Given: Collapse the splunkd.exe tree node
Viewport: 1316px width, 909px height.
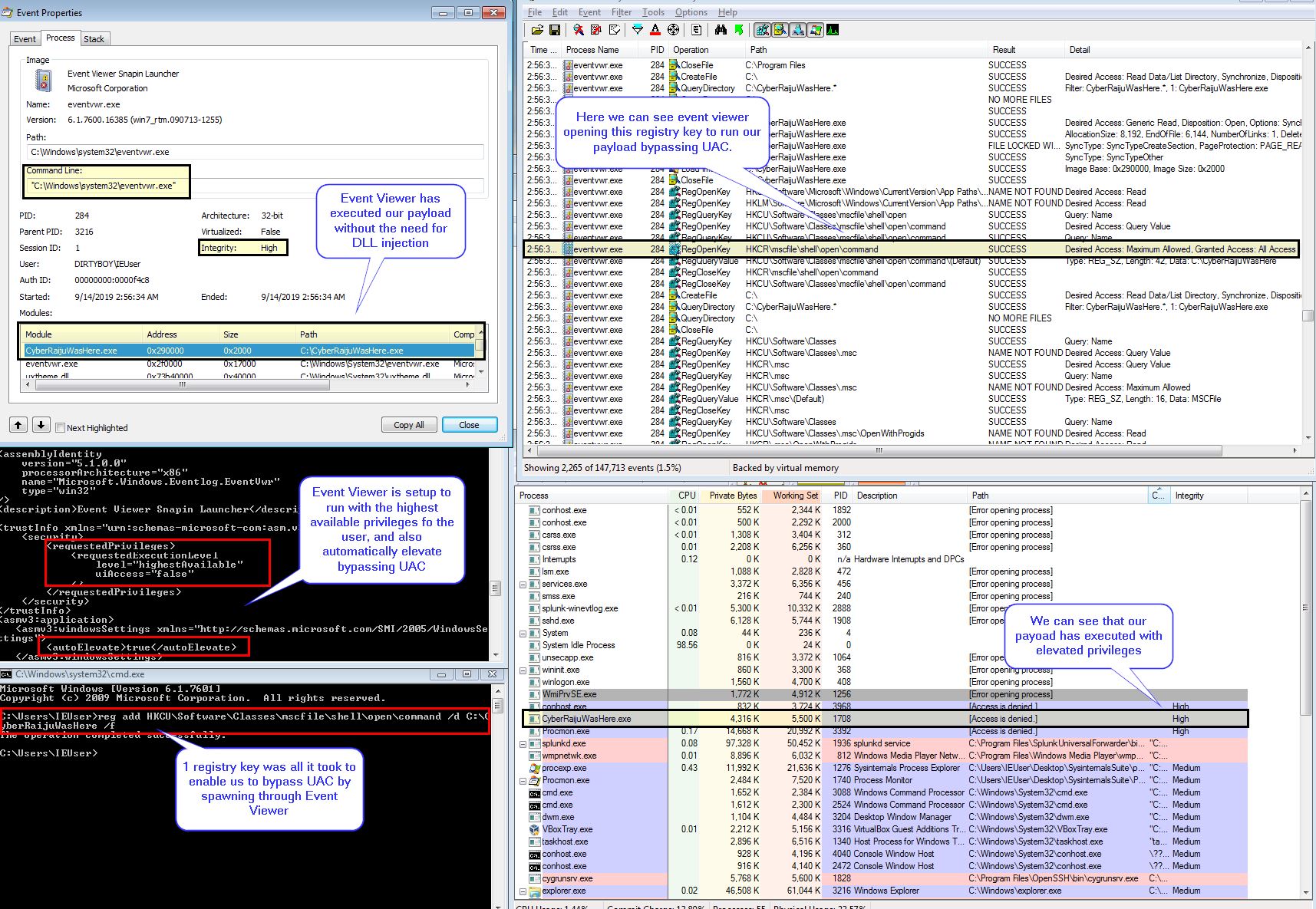Looking at the screenshot, I should coord(523,743).
